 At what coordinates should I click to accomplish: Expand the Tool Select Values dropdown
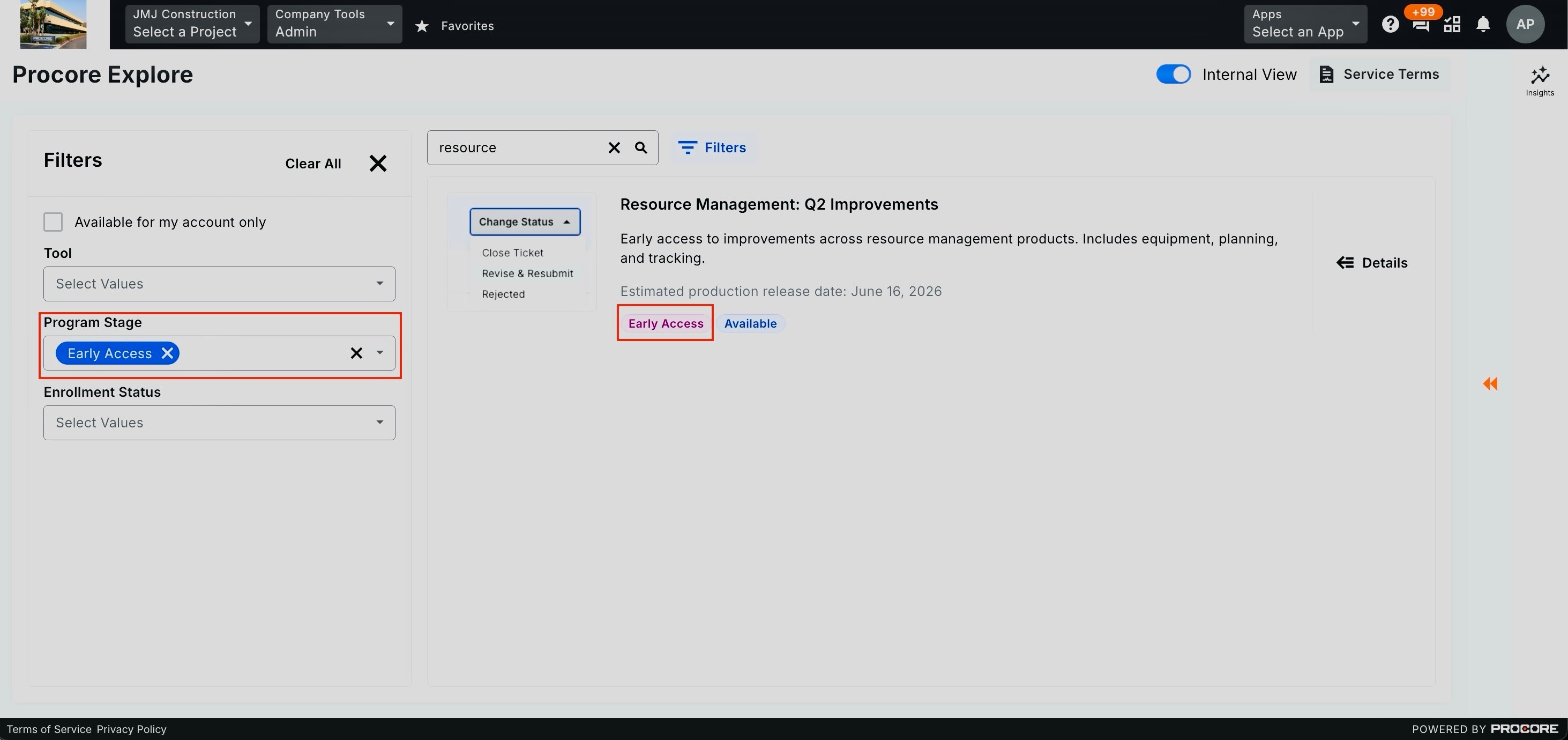219,284
